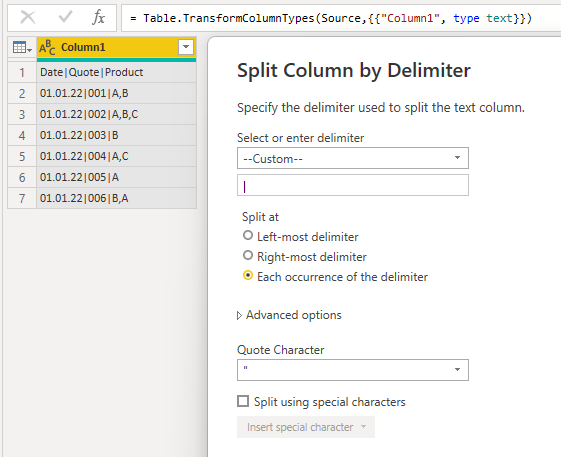Click ABC data type icon on Column1
The height and width of the screenshot is (457, 561).
tap(47, 48)
